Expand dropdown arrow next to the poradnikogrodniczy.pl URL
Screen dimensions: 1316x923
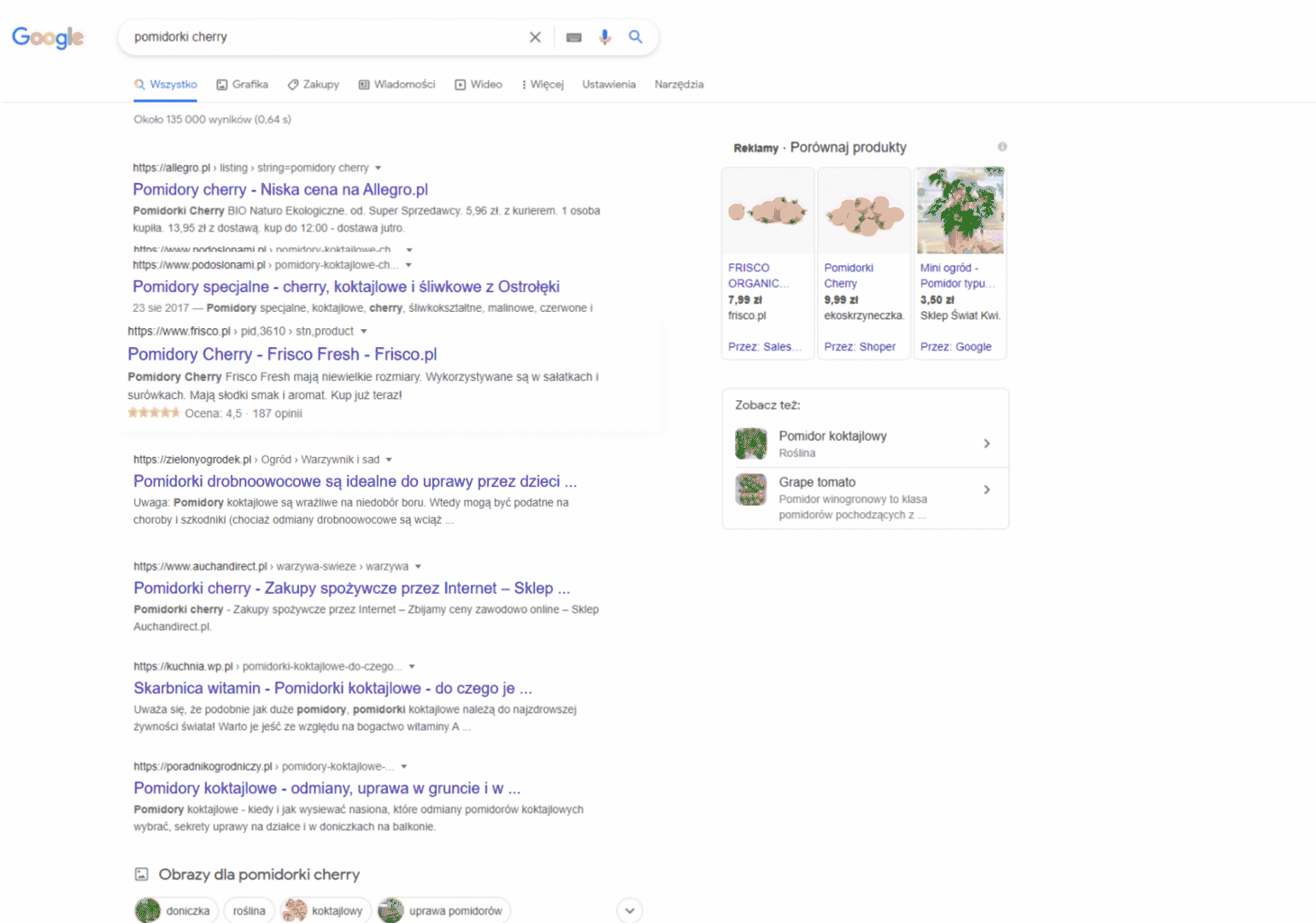point(404,767)
